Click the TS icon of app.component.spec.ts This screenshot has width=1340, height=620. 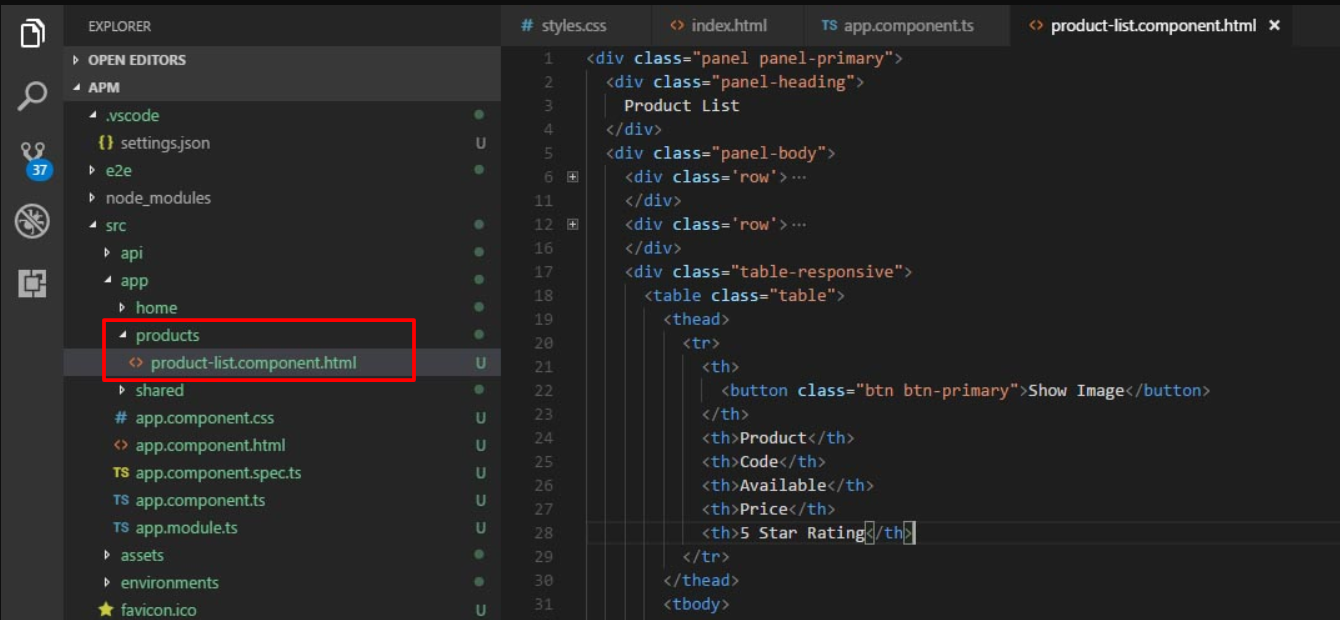click(121, 473)
